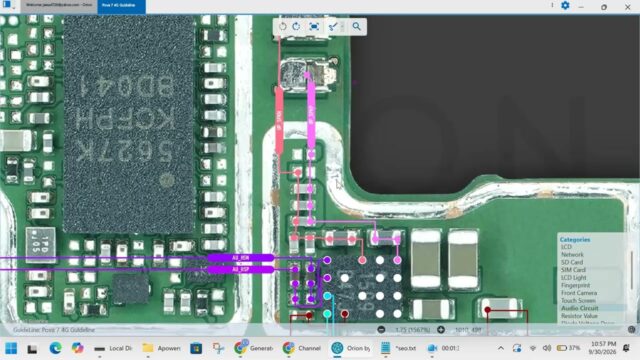Switch to the Pova 7 4G Guideline tab
Image resolution: width=640 pixels, height=360 pixels.
(x=121, y=6)
